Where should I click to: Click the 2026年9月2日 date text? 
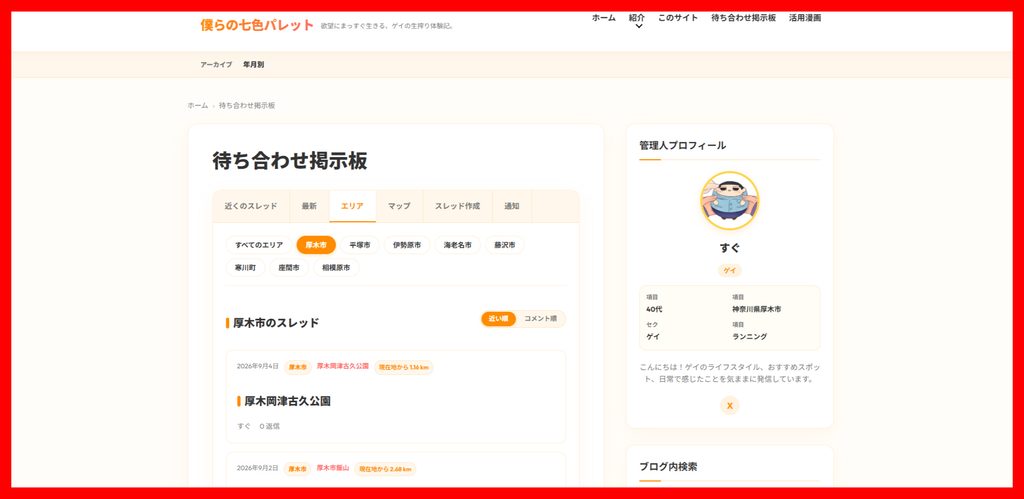[x=257, y=468]
